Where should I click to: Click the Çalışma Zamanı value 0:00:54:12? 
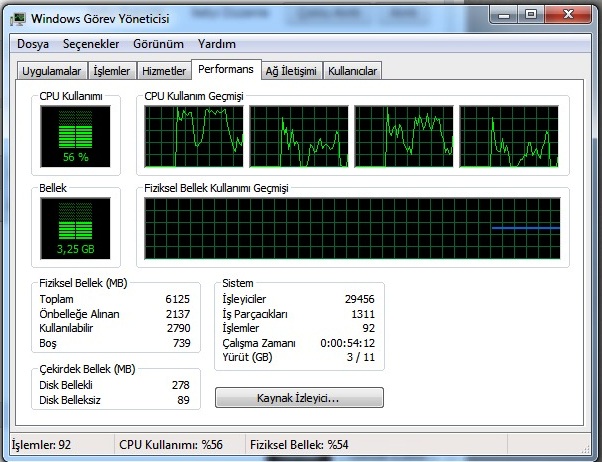(x=347, y=343)
